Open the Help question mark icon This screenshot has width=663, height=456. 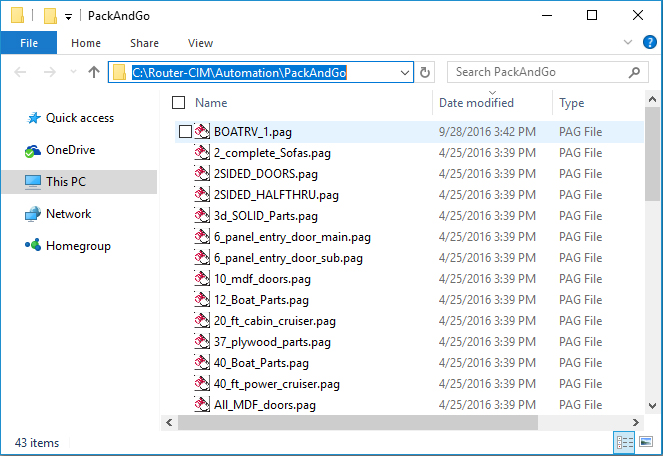647,43
